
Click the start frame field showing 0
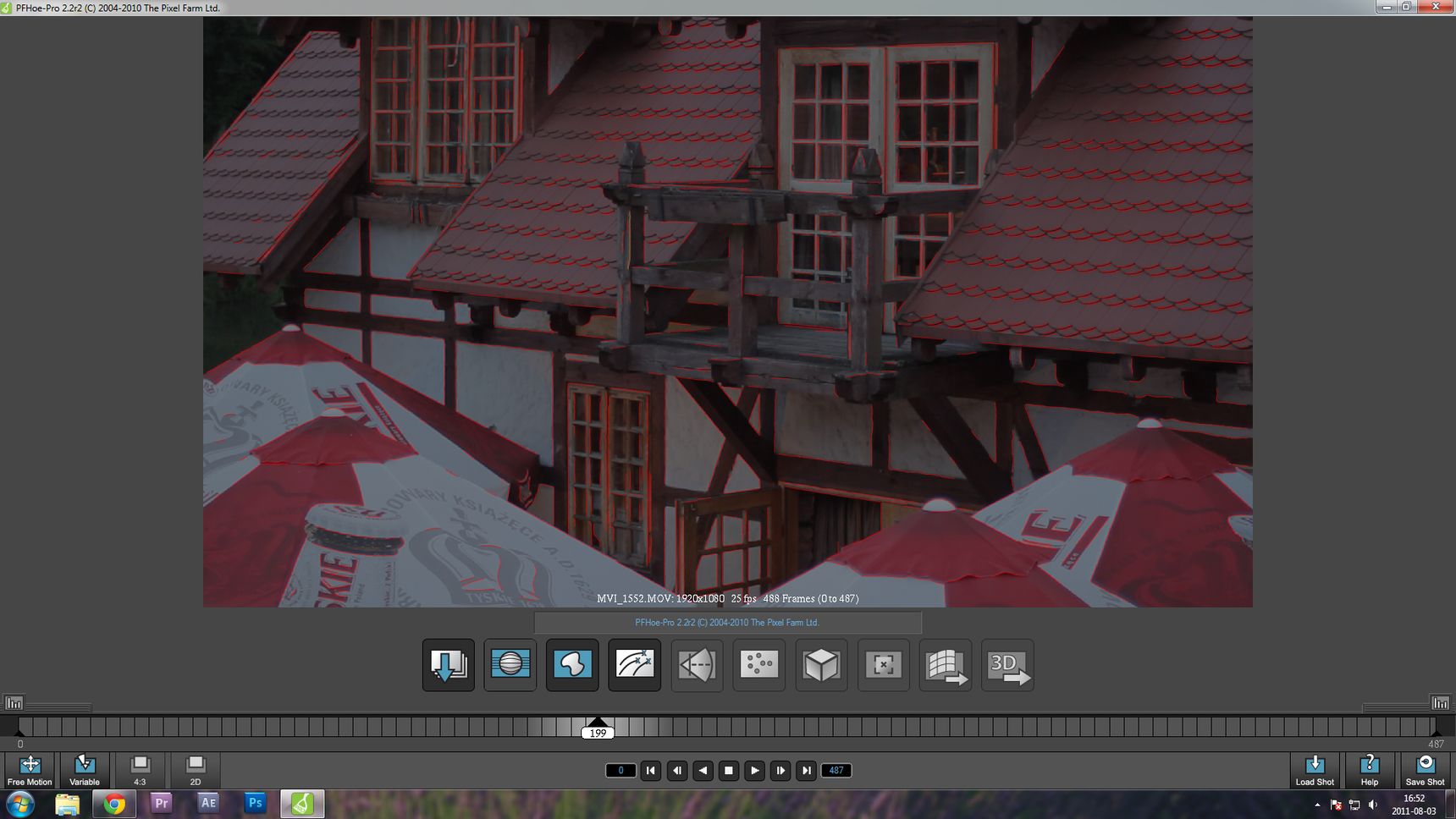620,771
